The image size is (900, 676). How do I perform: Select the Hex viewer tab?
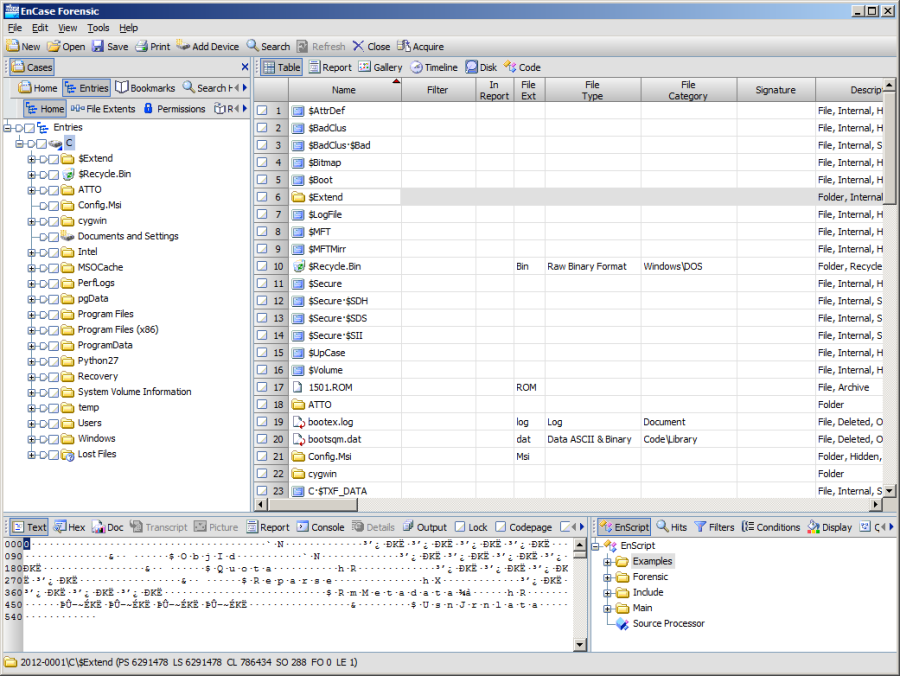click(x=60, y=527)
